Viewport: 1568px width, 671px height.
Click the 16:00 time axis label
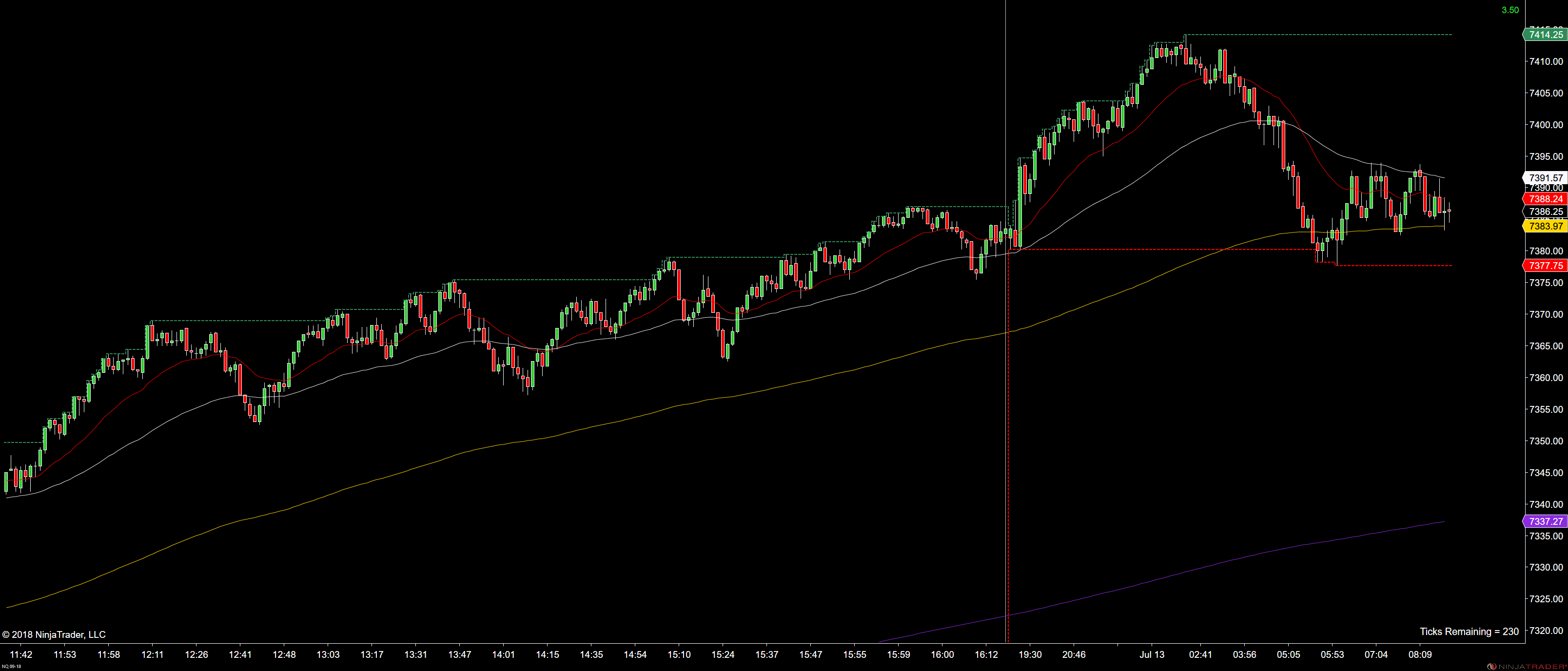942,654
